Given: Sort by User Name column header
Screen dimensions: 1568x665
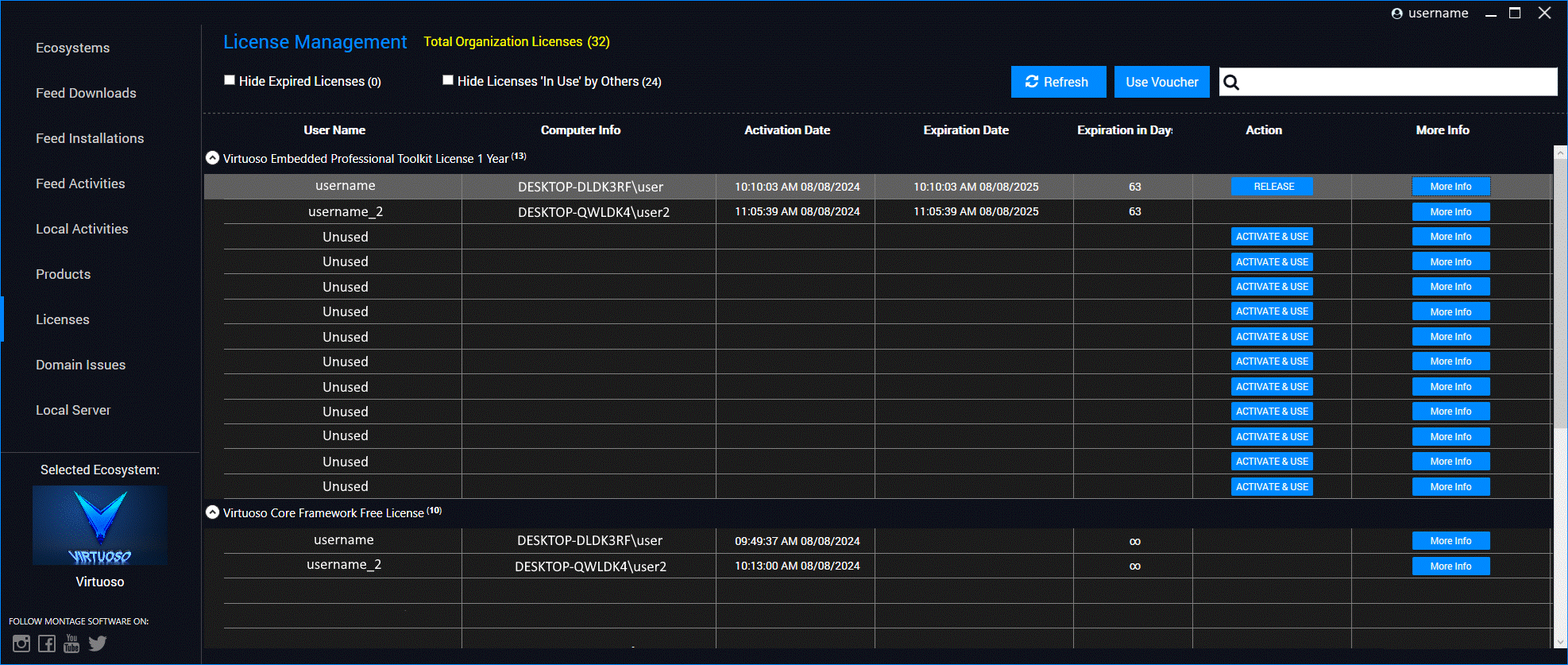Looking at the screenshot, I should (334, 130).
